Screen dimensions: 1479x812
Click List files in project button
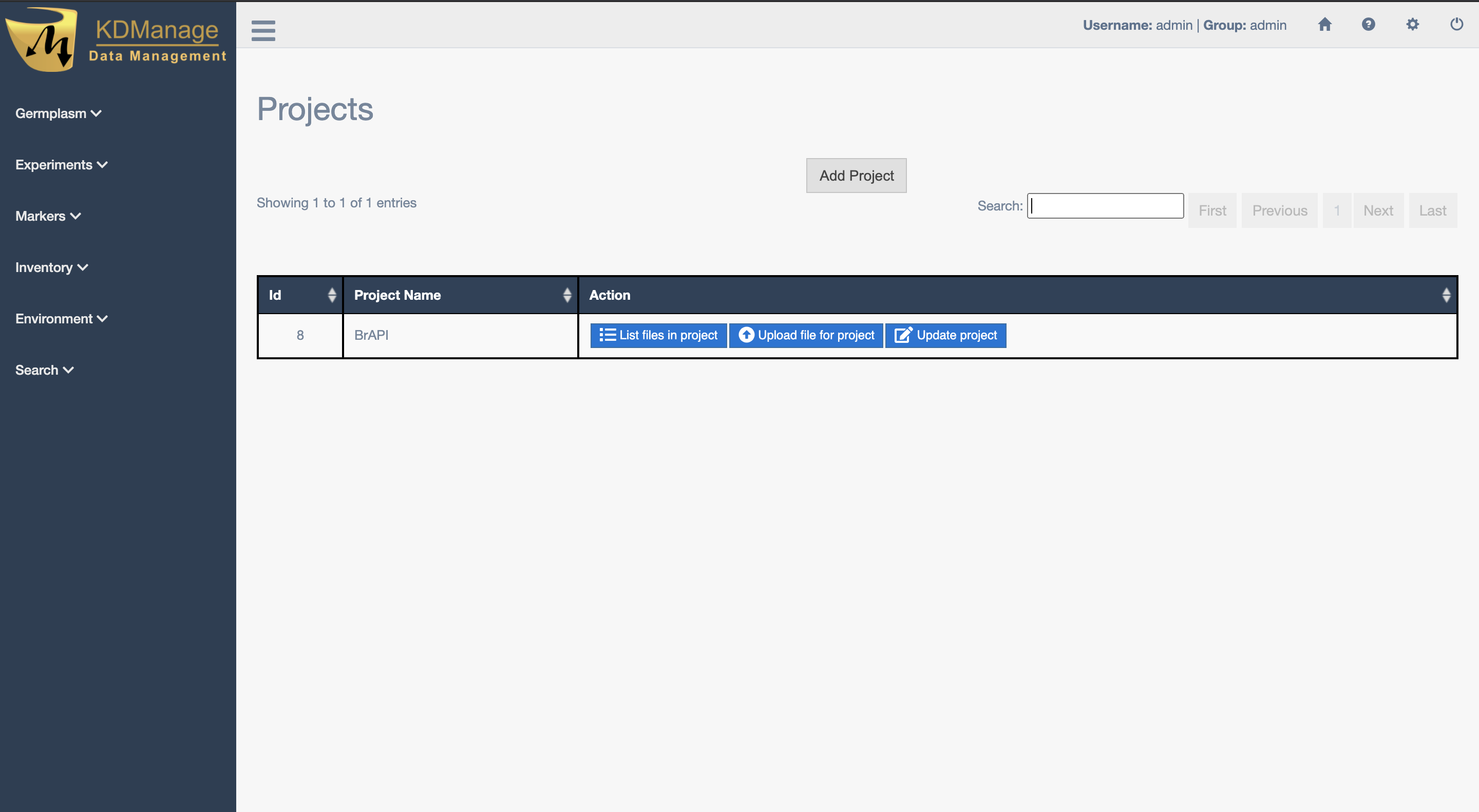click(658, 335)
